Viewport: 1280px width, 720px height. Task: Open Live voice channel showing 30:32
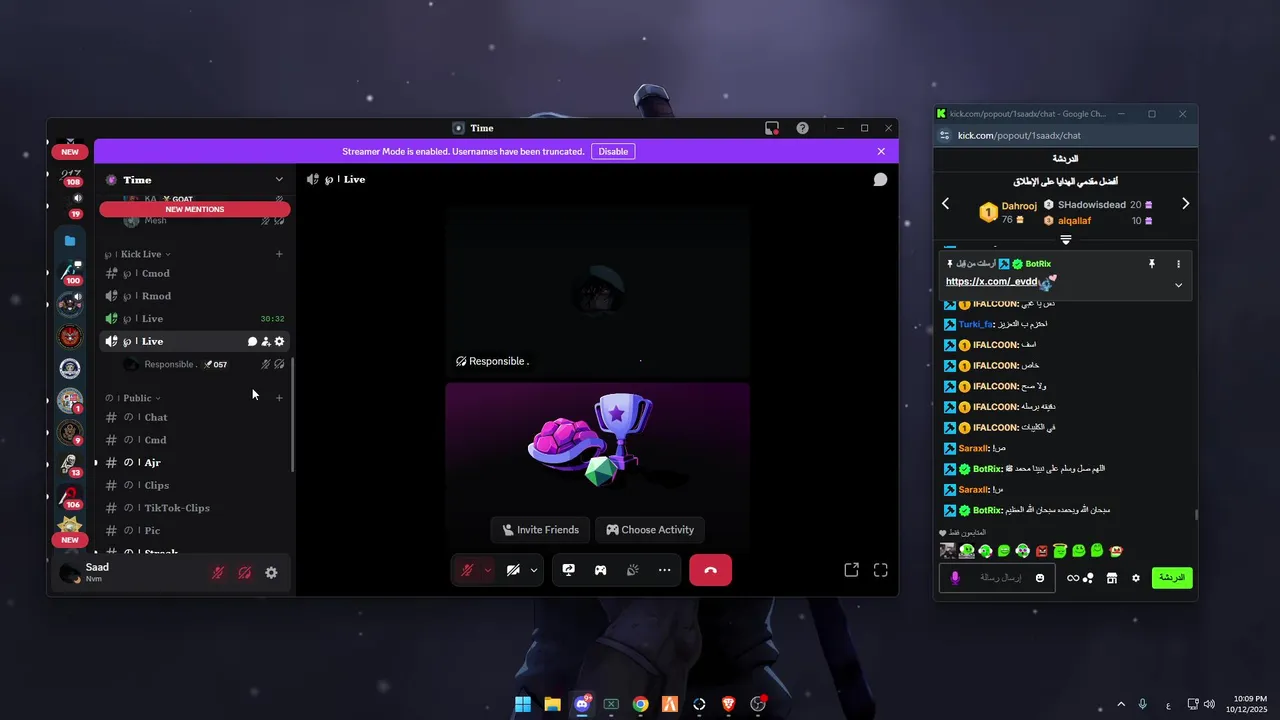[x=195, y=318]
